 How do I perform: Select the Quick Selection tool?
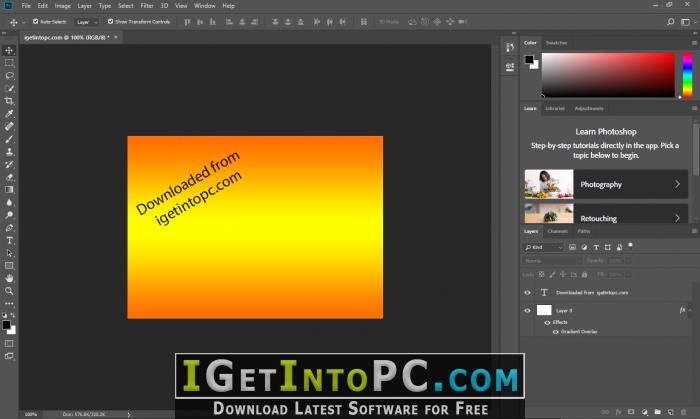click(x=9, y=88)
